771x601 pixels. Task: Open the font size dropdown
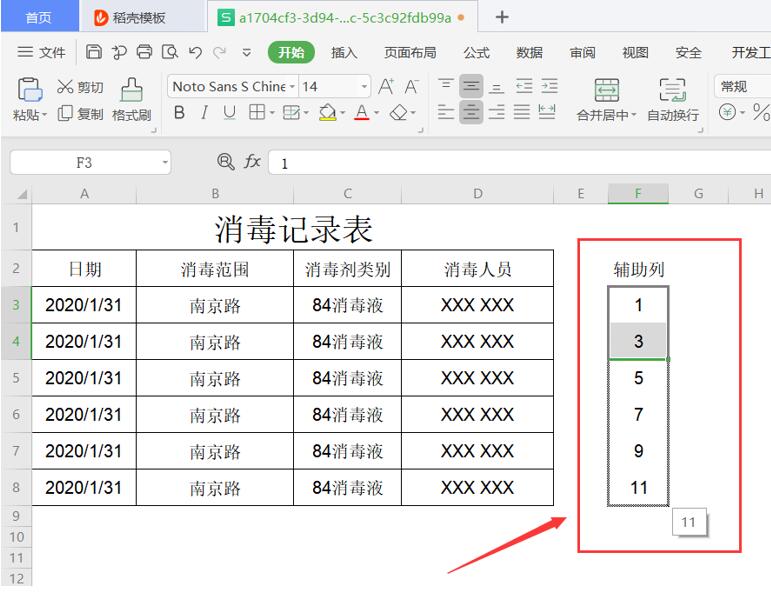[x=364, y=87]
